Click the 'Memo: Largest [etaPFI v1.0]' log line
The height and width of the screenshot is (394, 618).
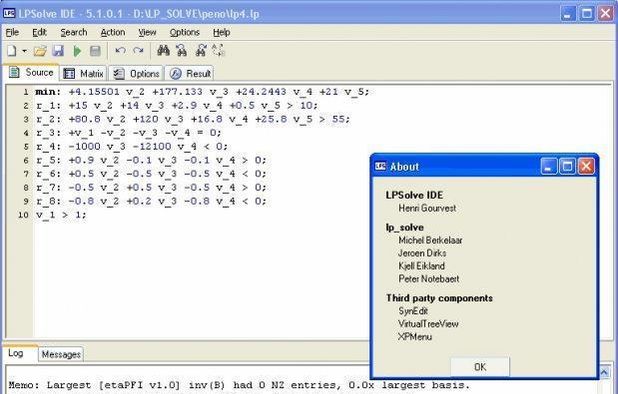tap(239, 385)
